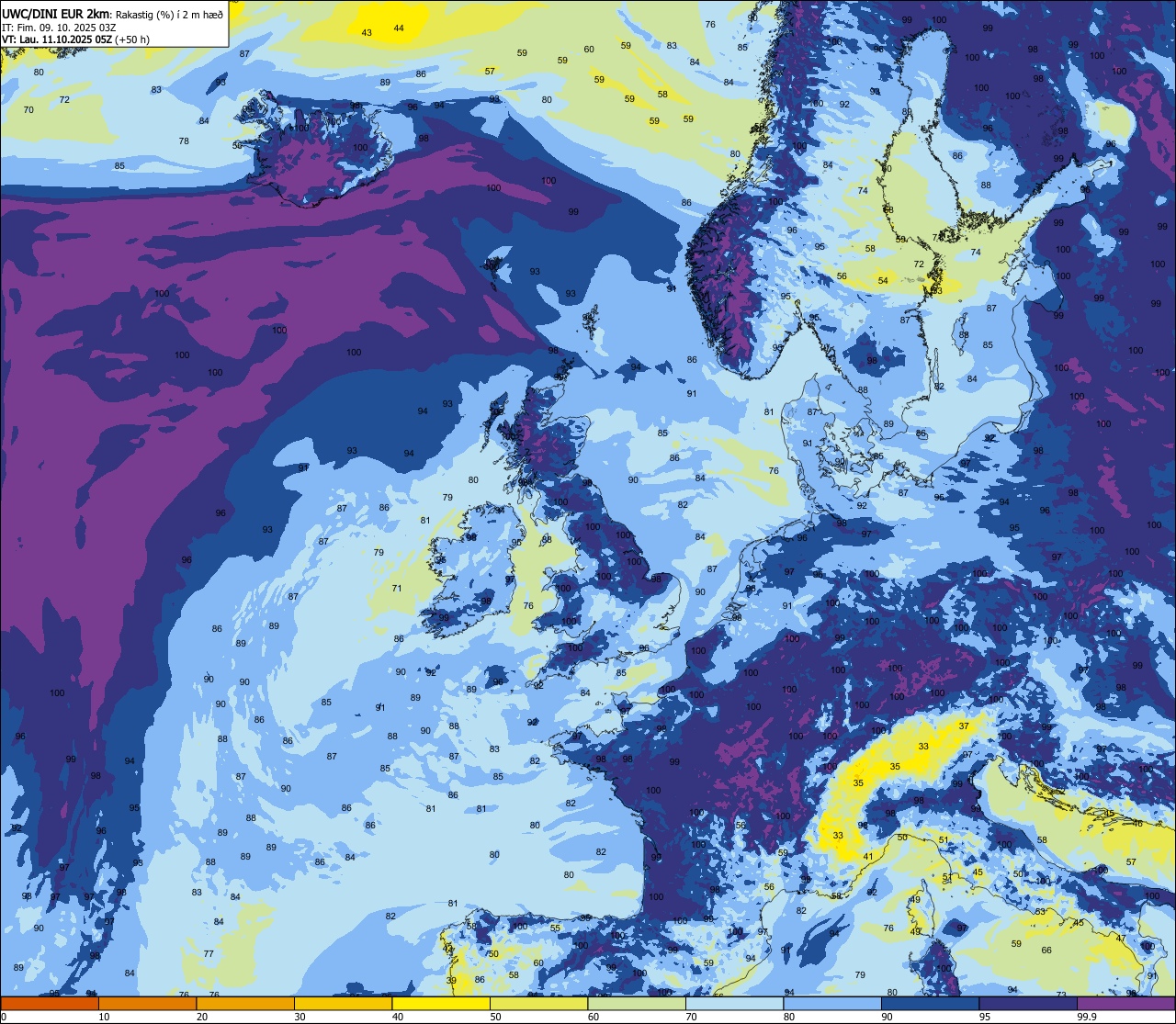Click the 'IT: Fim. 09. 10. 2025 03Z' line
The width and height of the screenshot is (1176, 1024).
(x=59, y=28)
